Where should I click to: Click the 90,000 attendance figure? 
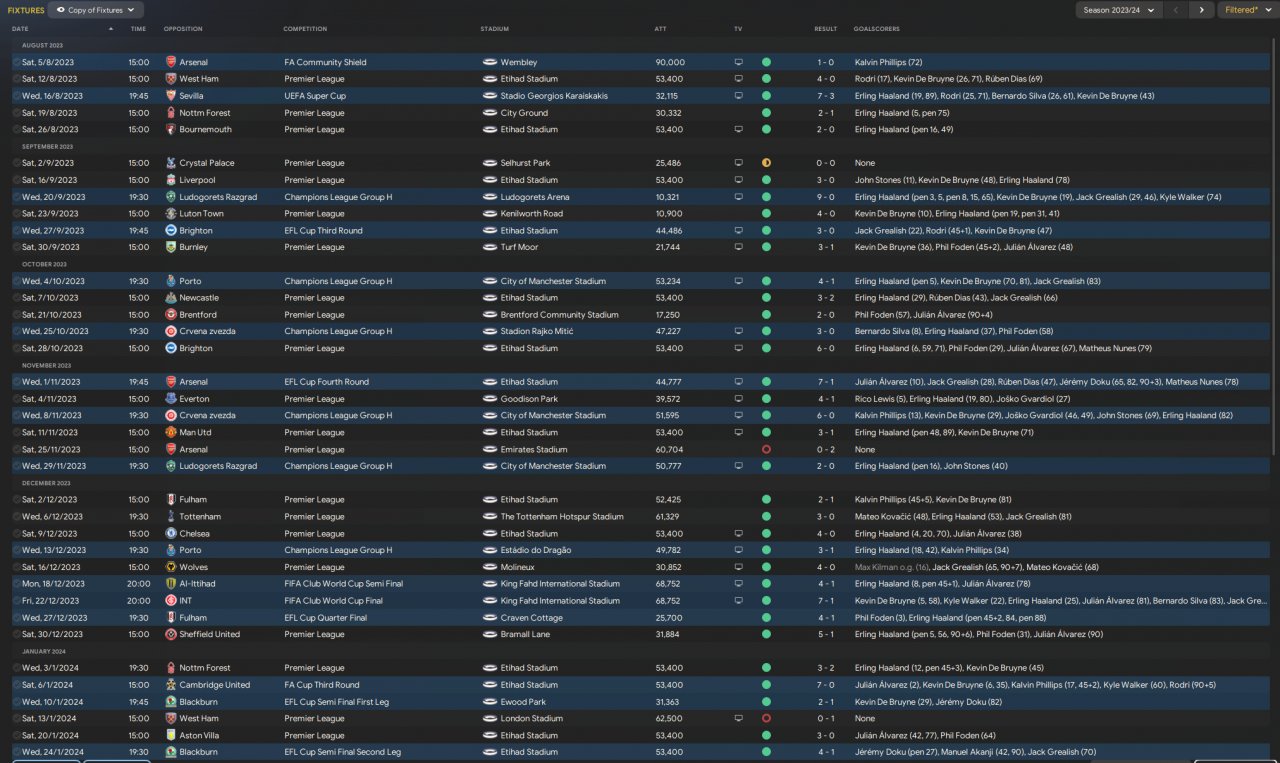click(670, 62)
